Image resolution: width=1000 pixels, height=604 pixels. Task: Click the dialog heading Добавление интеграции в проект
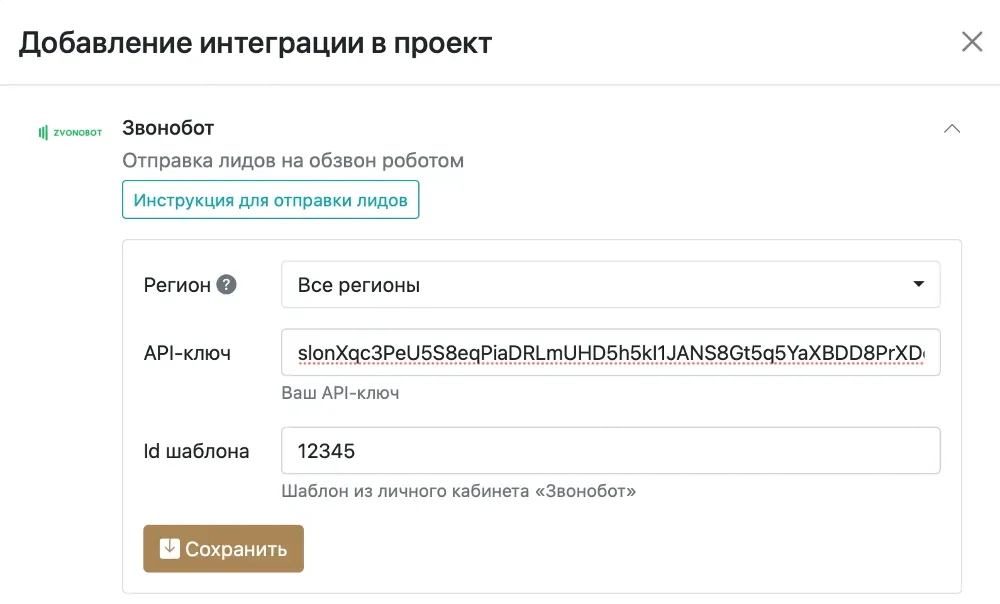click(x=255, y=43)
